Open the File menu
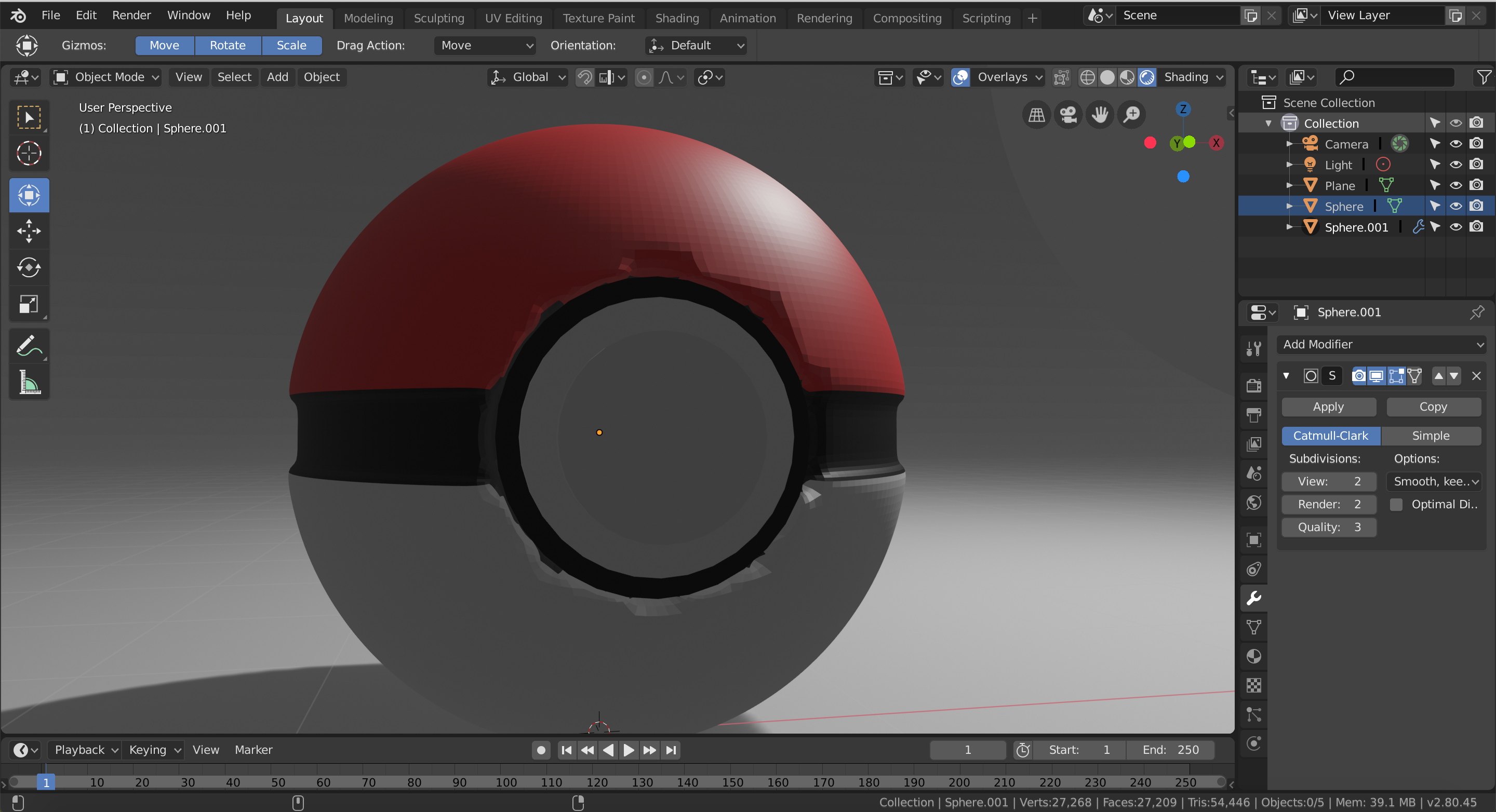 (50, 15)
